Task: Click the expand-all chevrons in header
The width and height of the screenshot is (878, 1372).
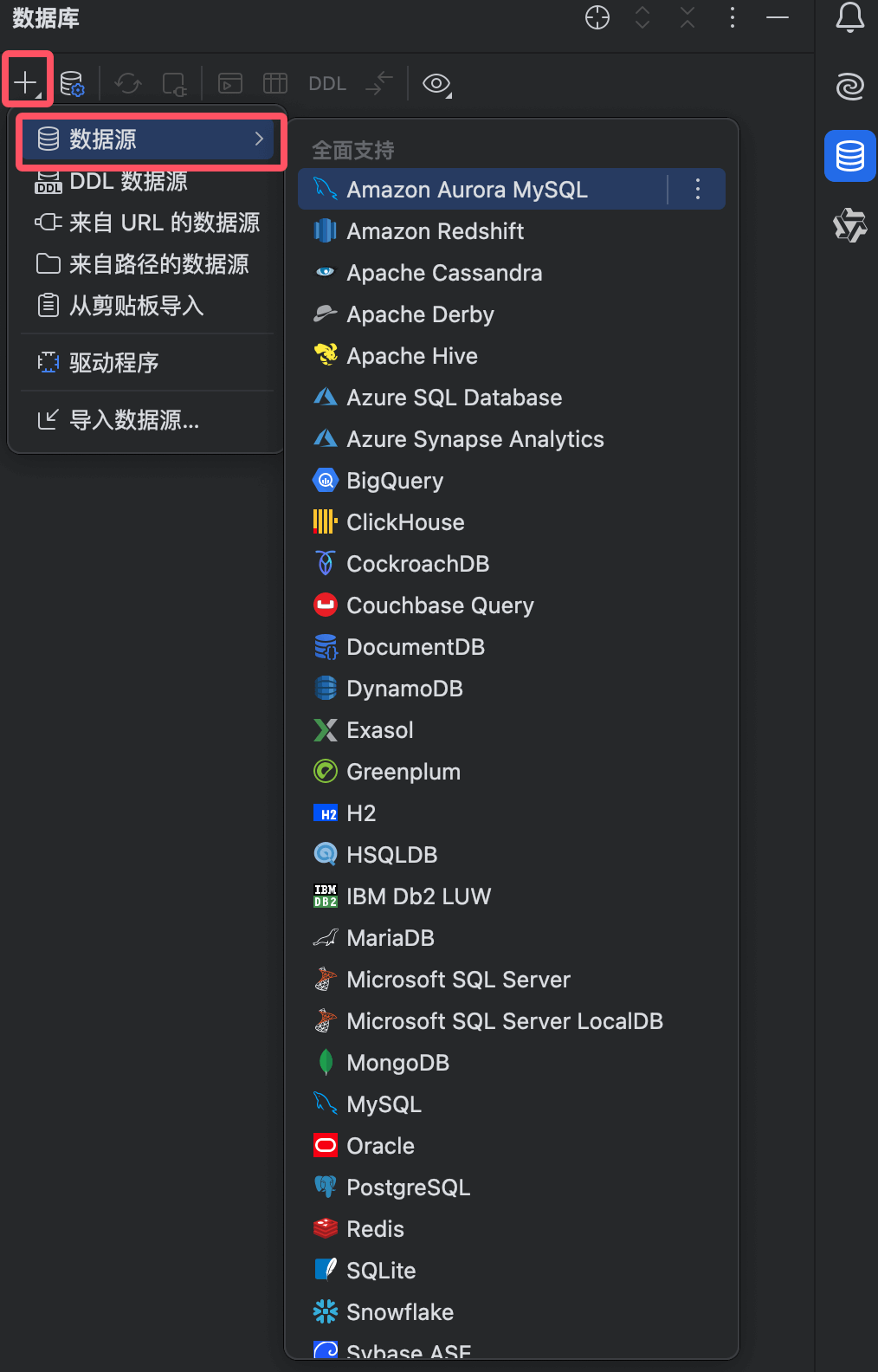Action: (642, 17)
